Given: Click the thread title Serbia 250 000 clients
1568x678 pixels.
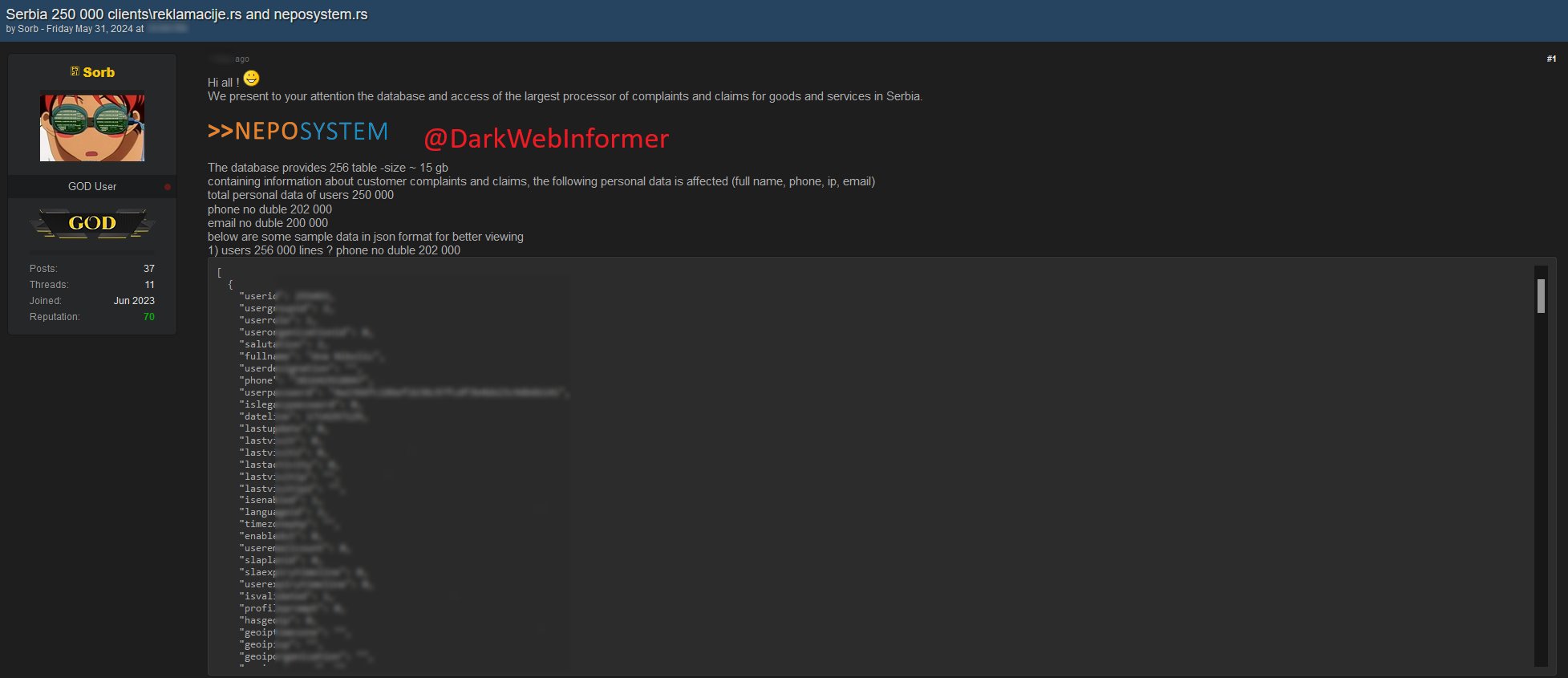Looking at the screenshot, I should (x=187, y=14).
